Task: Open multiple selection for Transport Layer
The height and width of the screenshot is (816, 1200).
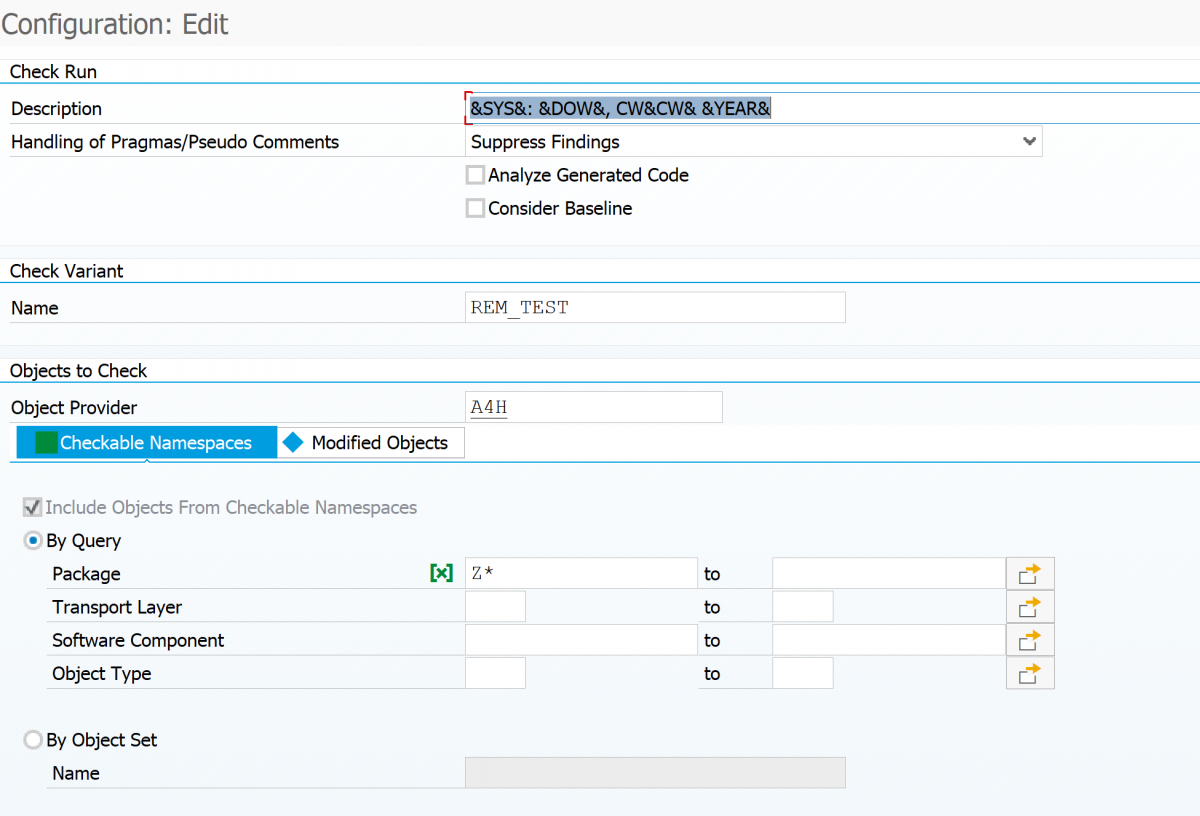Action: [x=1030, y=607]
